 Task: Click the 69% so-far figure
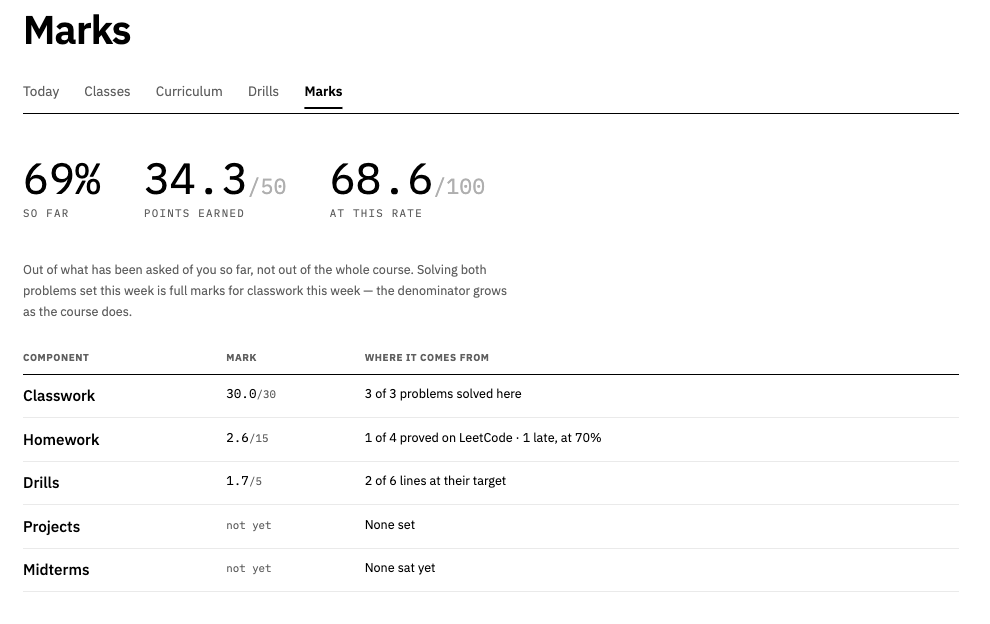(x=62, y=179)
